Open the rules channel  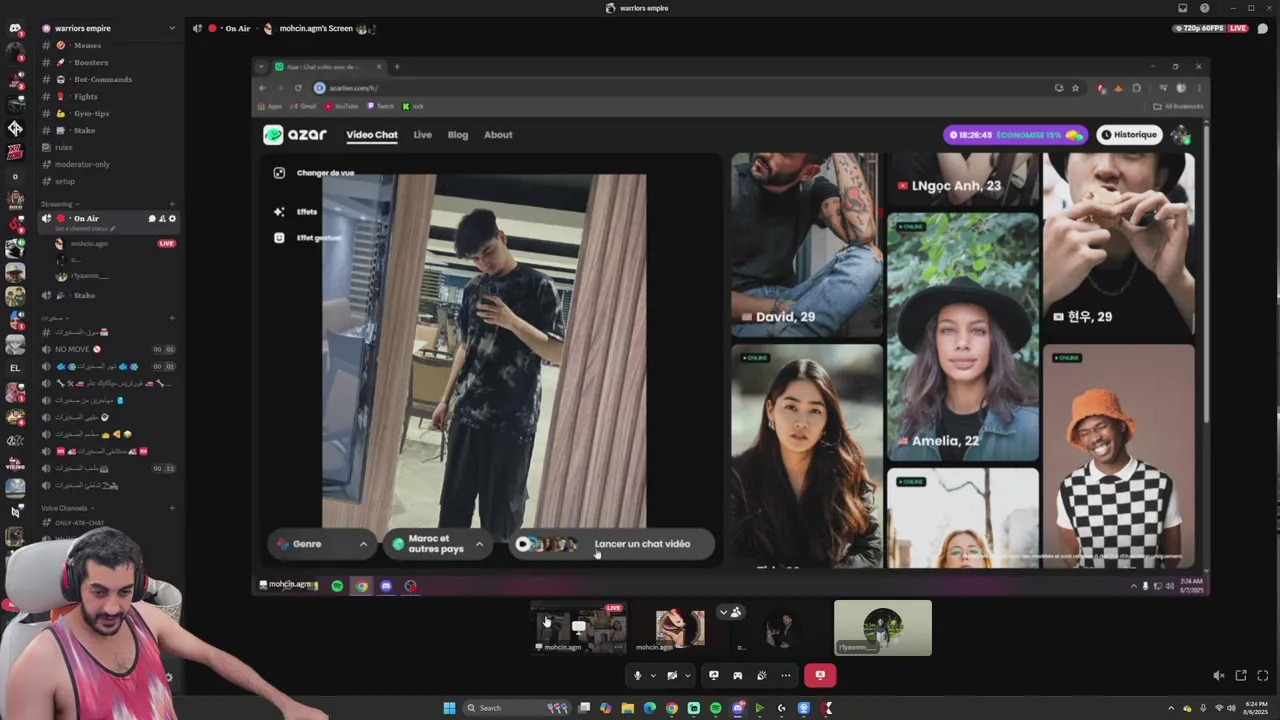coord(109,147)
